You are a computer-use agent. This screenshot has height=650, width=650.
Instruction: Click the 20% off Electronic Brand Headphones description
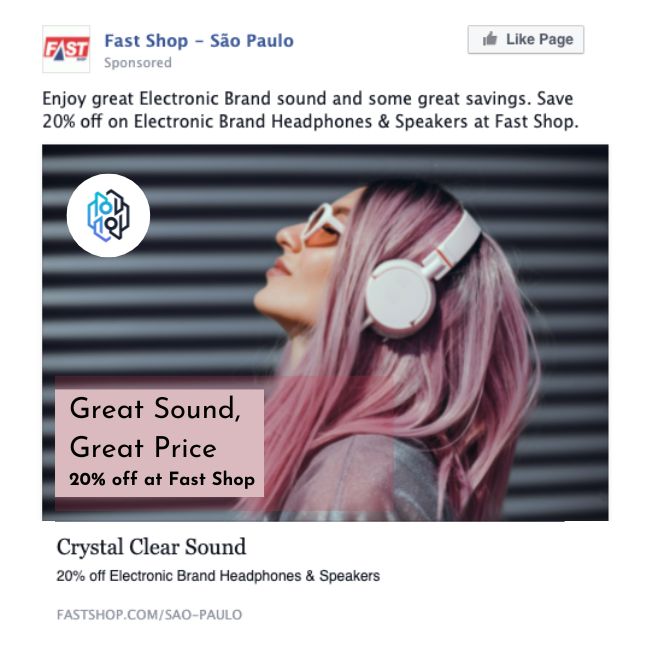(x=218, y=576)
